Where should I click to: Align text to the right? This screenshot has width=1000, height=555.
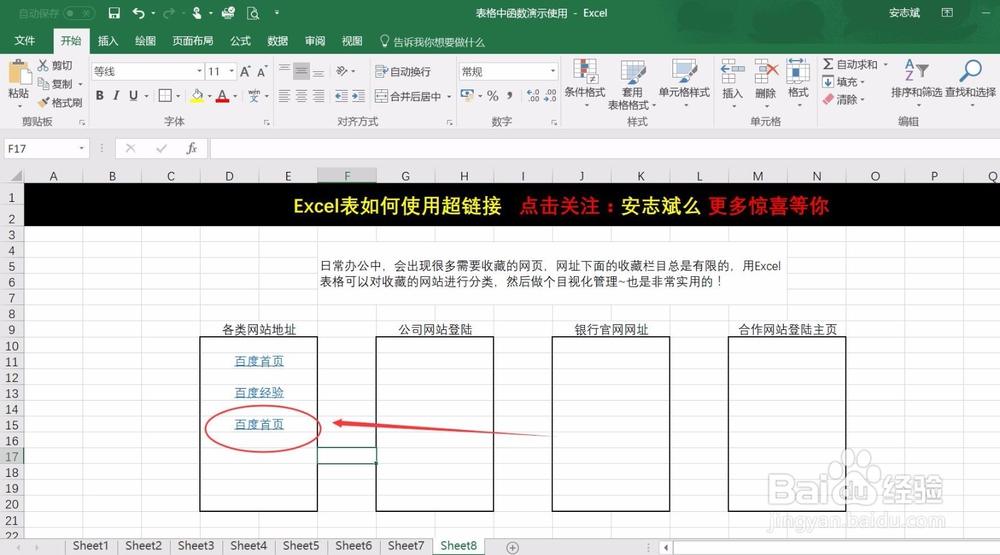(x=318, y=96)
